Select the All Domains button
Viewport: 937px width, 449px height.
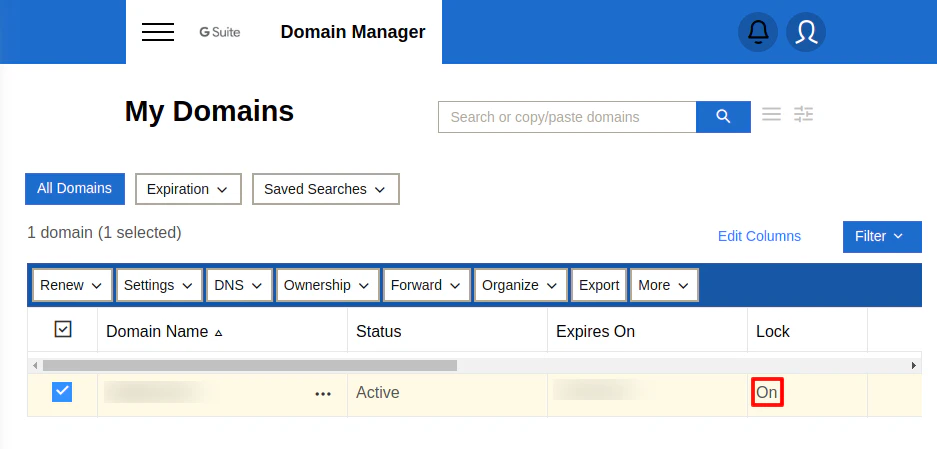pyautogui.click(x=75, y=189)
